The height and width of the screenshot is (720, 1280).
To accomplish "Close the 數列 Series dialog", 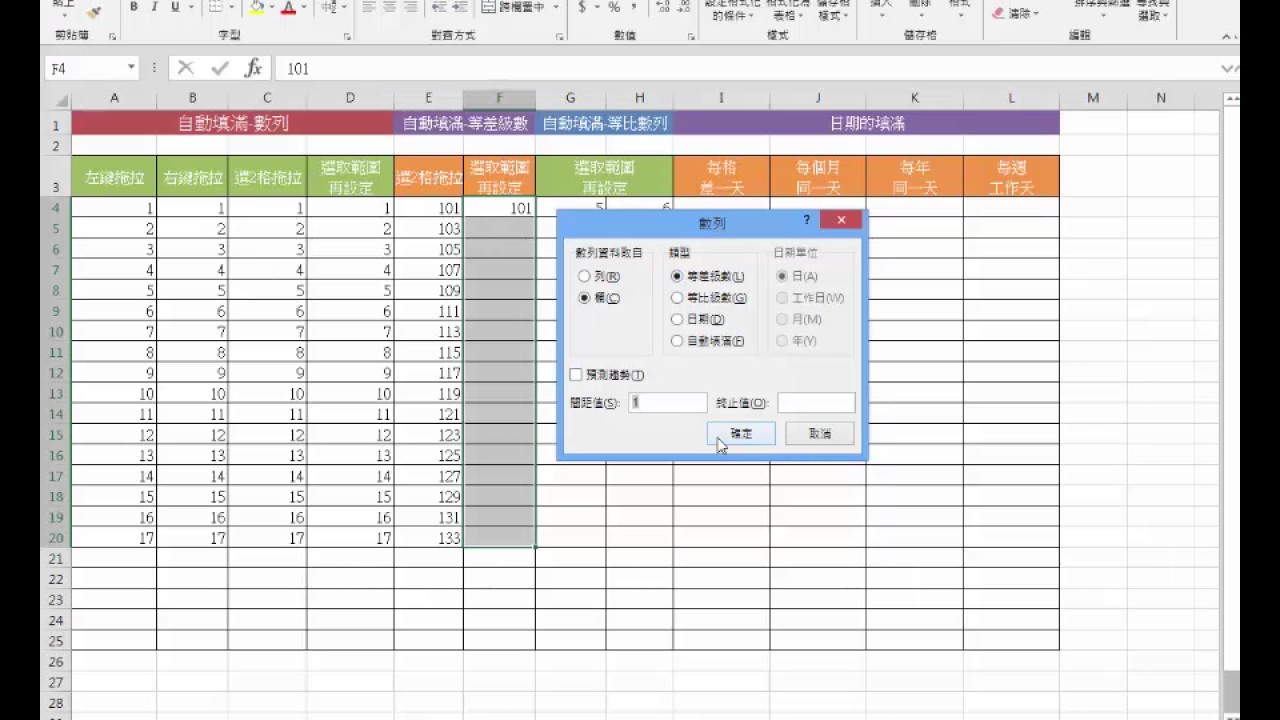I will [x=840, y=220].
